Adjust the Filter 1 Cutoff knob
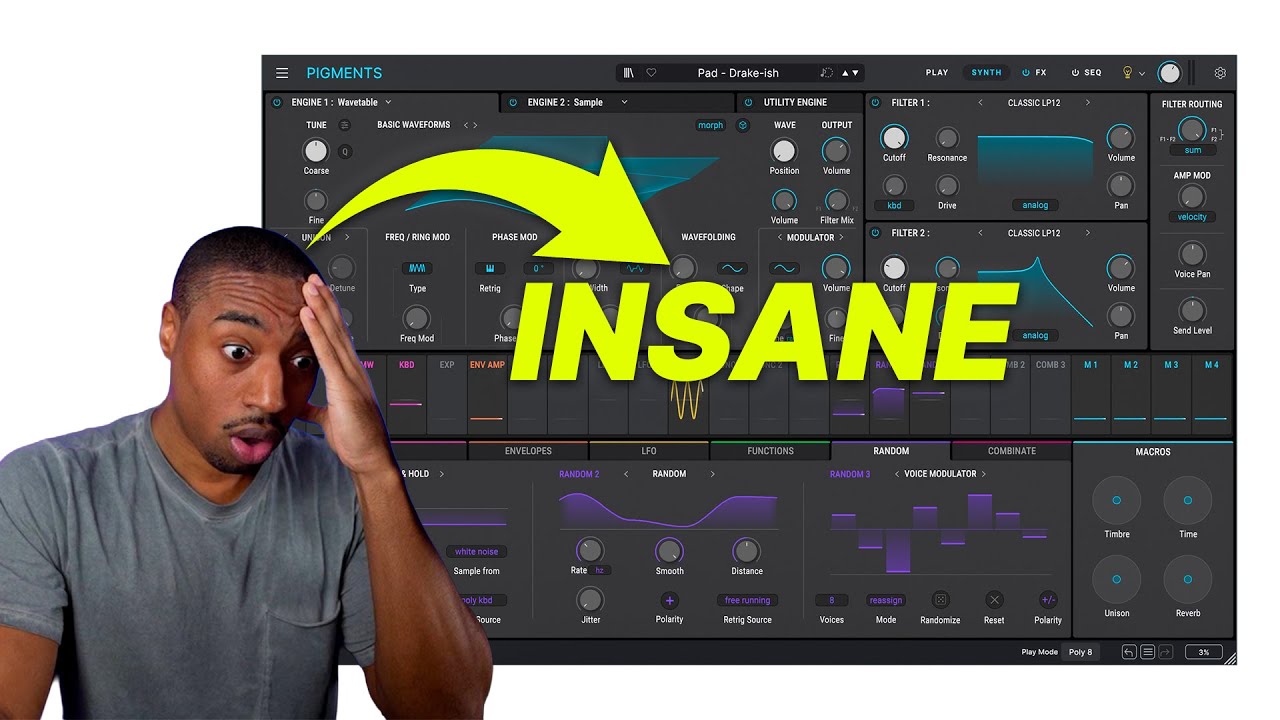The width and height of the screenshot is (1280, 720). coord(894,138)
